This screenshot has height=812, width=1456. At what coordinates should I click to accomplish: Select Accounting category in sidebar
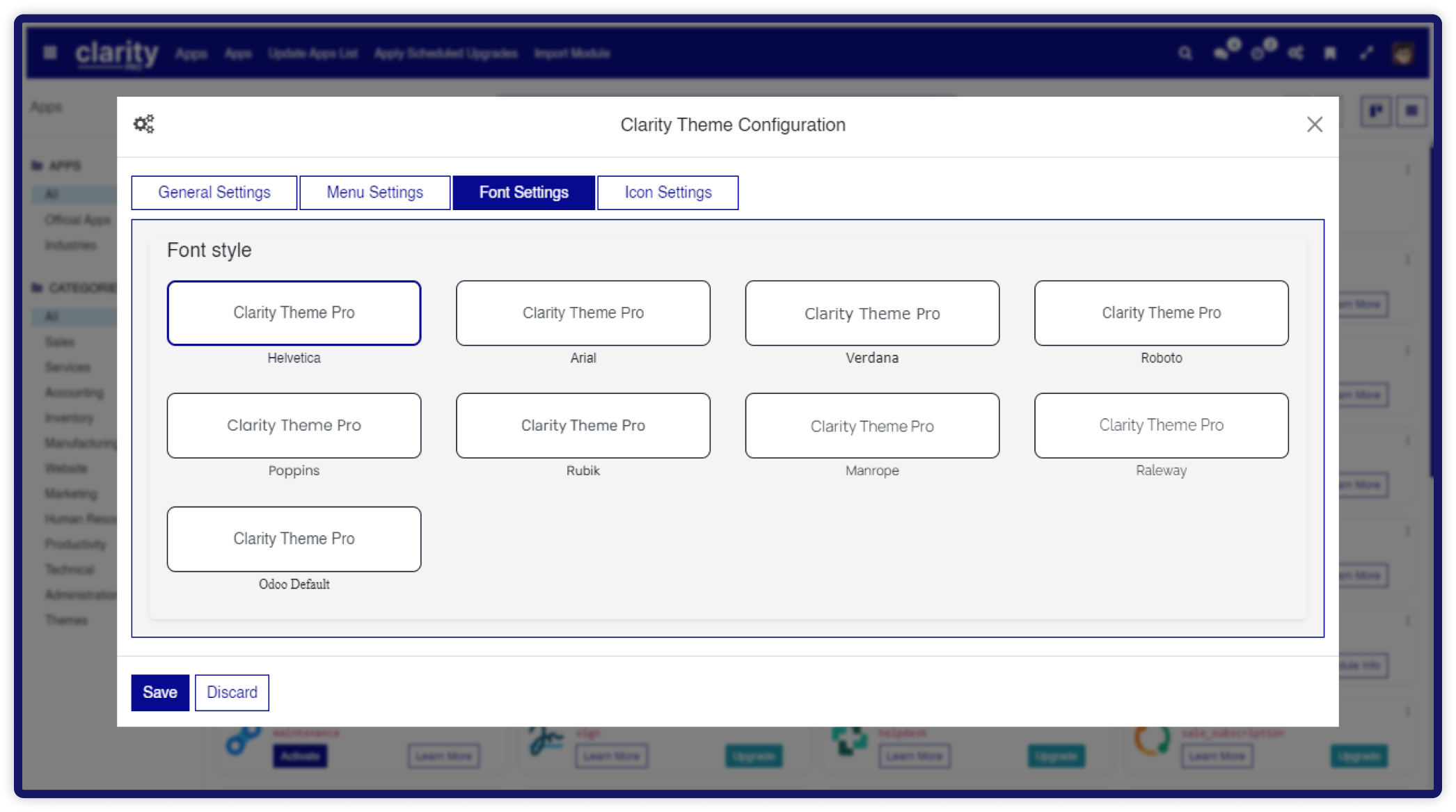click(74, 392)
